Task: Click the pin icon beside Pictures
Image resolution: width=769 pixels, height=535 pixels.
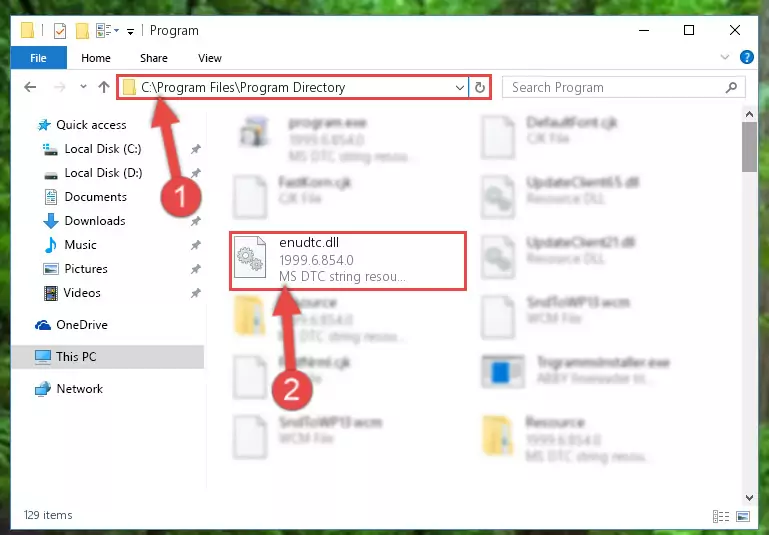Action: click(x=196, y=269)
